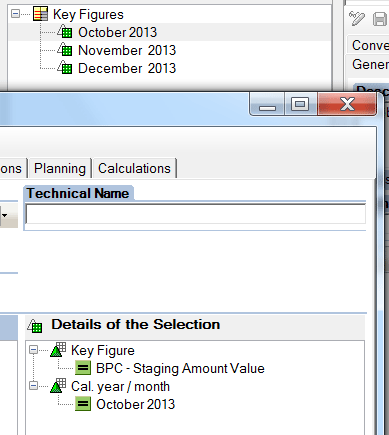
Task: Click the save disk icon in right panel
Action: [380, 19]
